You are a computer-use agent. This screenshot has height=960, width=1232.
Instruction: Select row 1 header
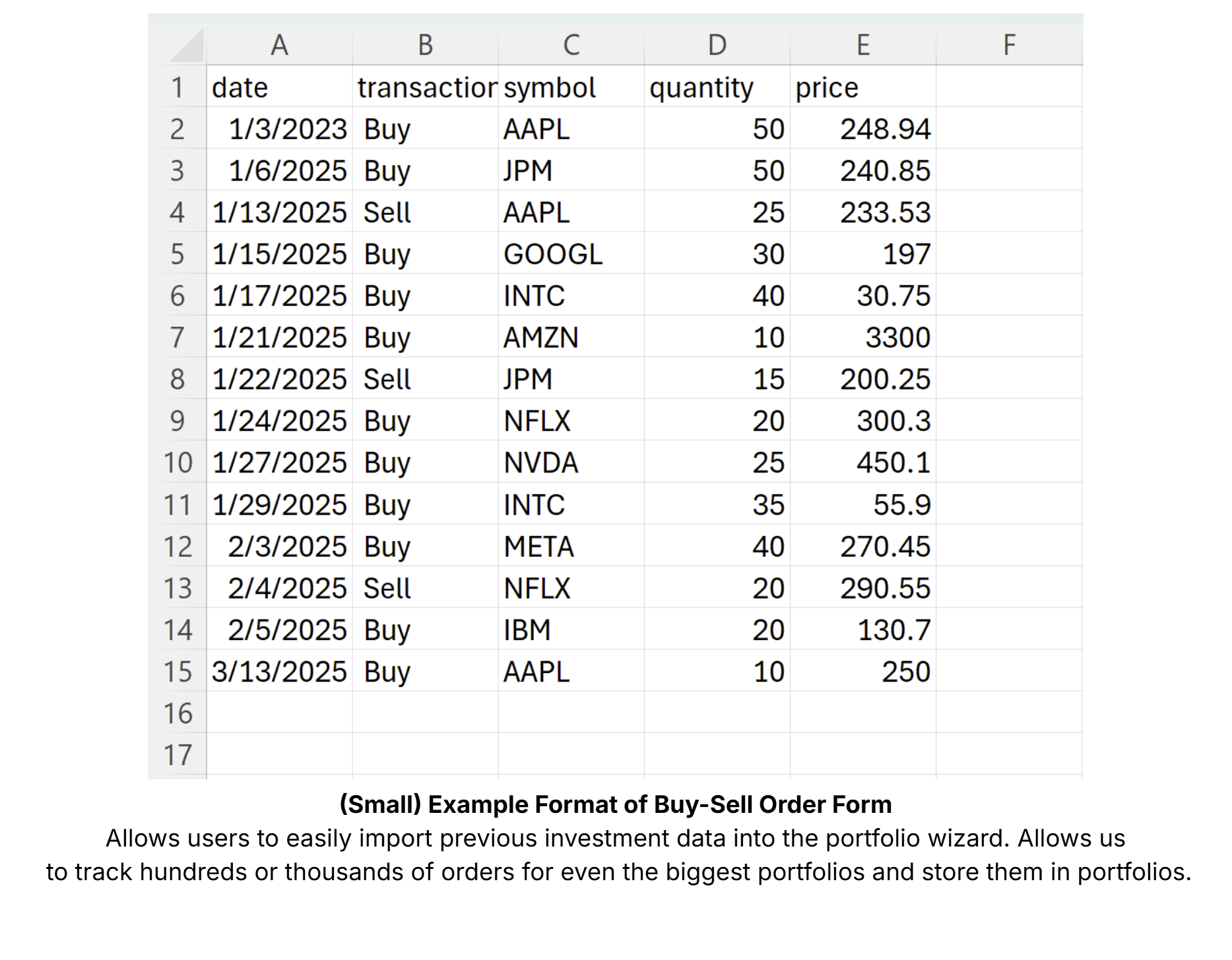(177, 88)
